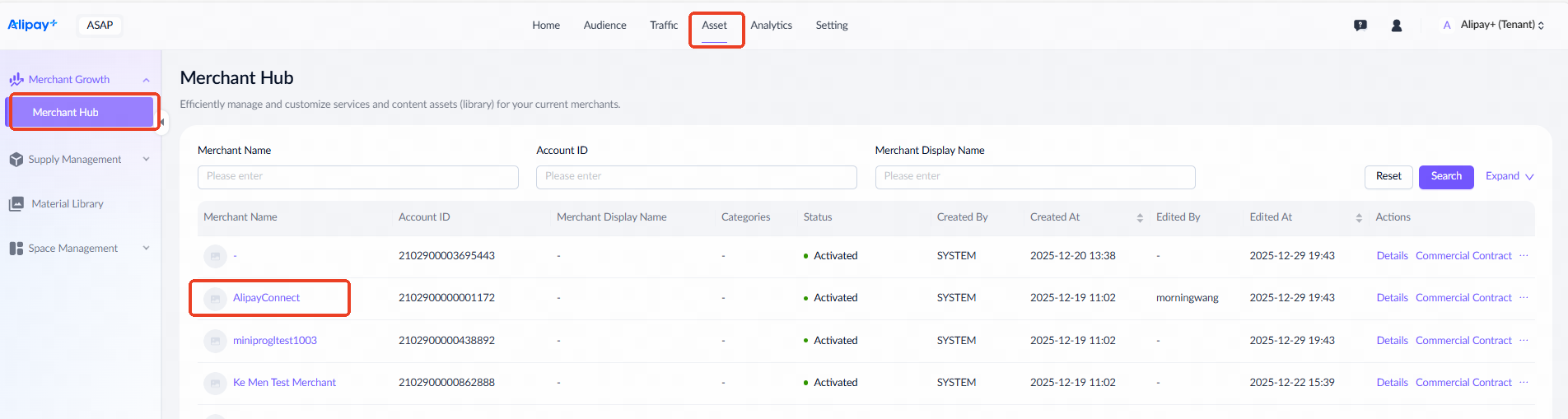Click the Material Library image icon
The height and width of the screenshot is (419, 1568).
(16, 204)
